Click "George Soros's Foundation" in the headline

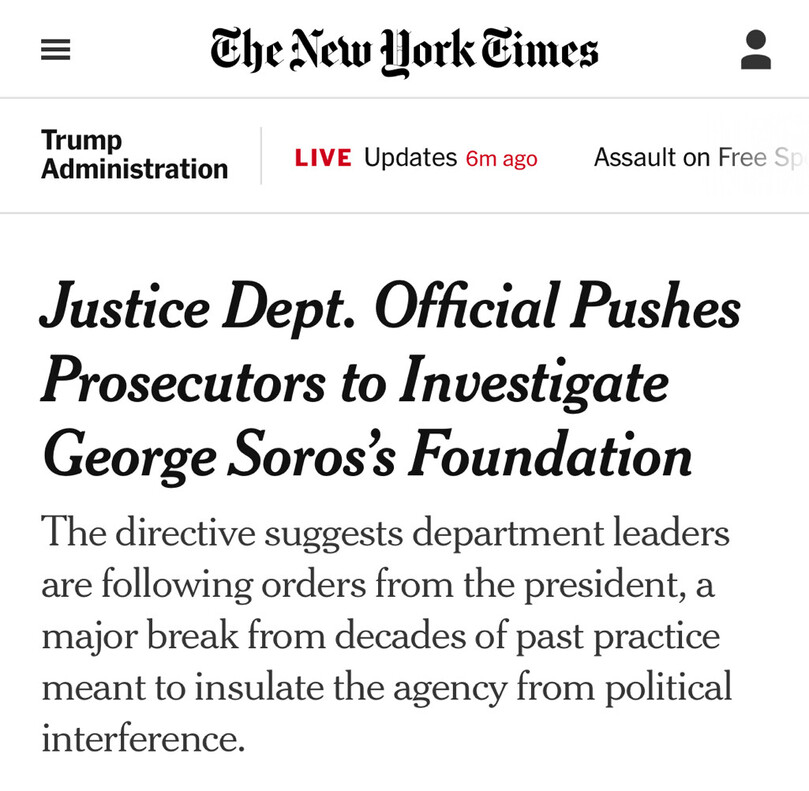coord(366,455)
